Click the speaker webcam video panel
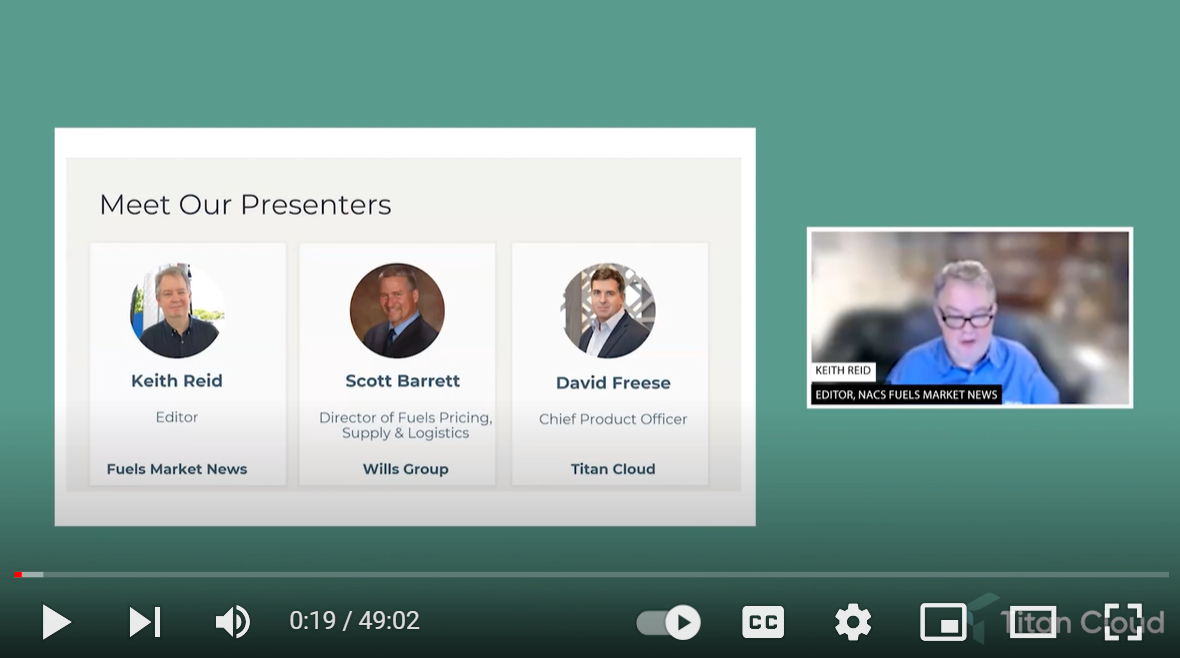This screenshot has width=1180, height=658. click(970, 318)
